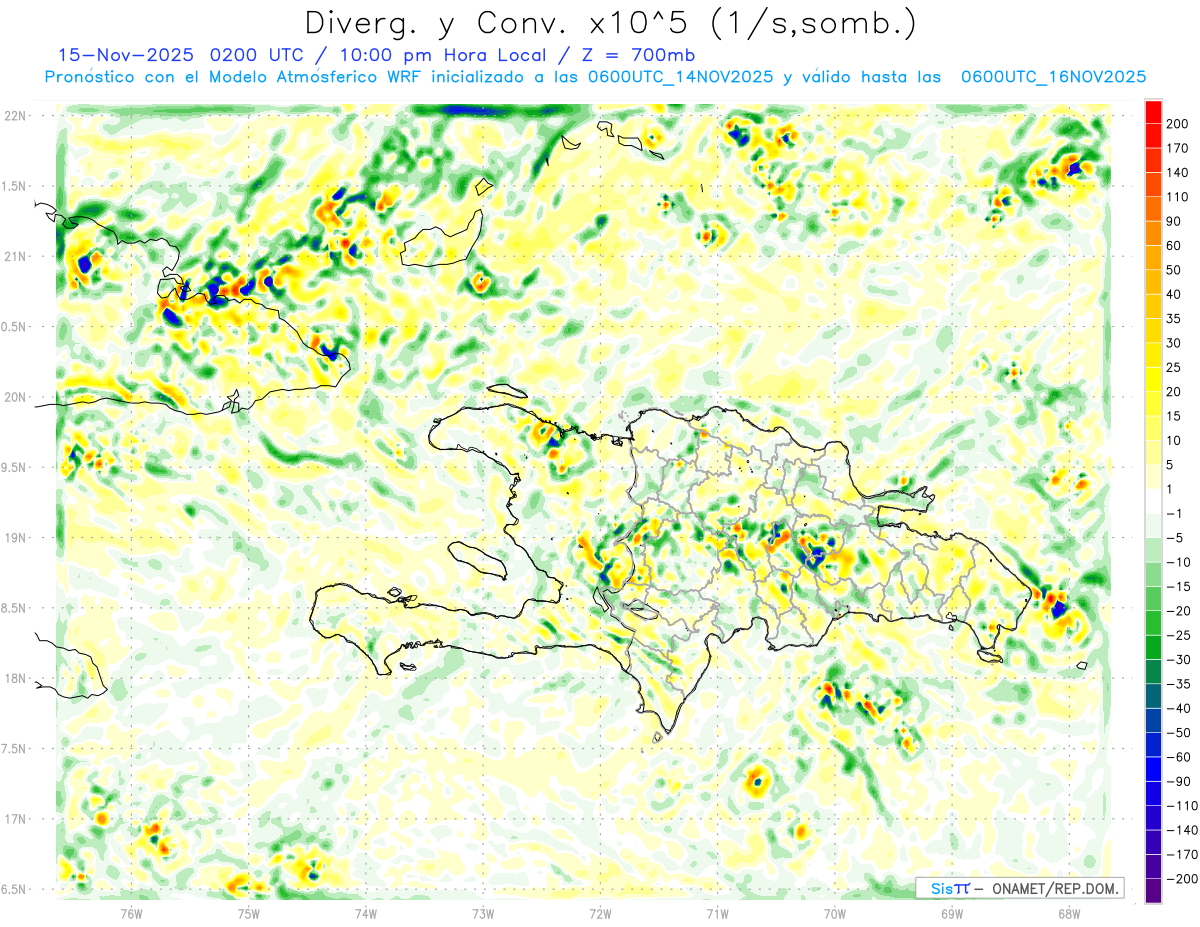Click the '8.5N' latitude tick label
The width and height of the screenshot is (1200, 927).
[x=15, y=608]
